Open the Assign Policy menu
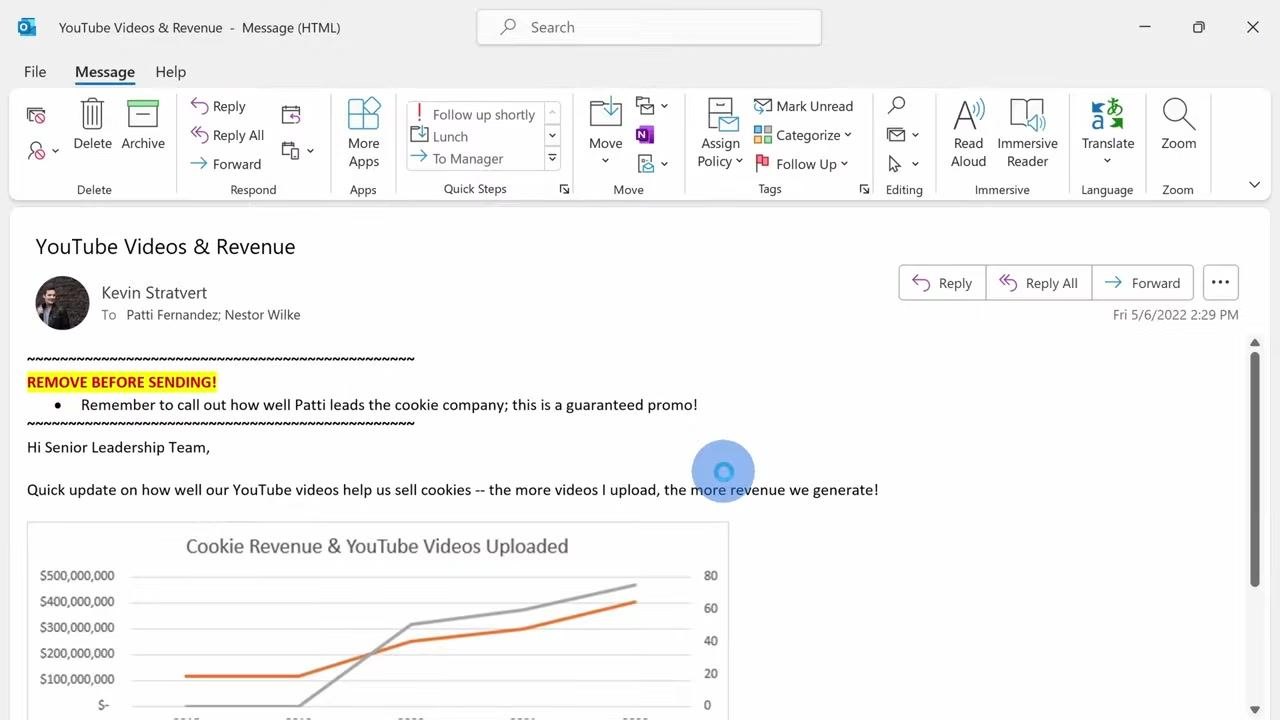 [720, 133]
